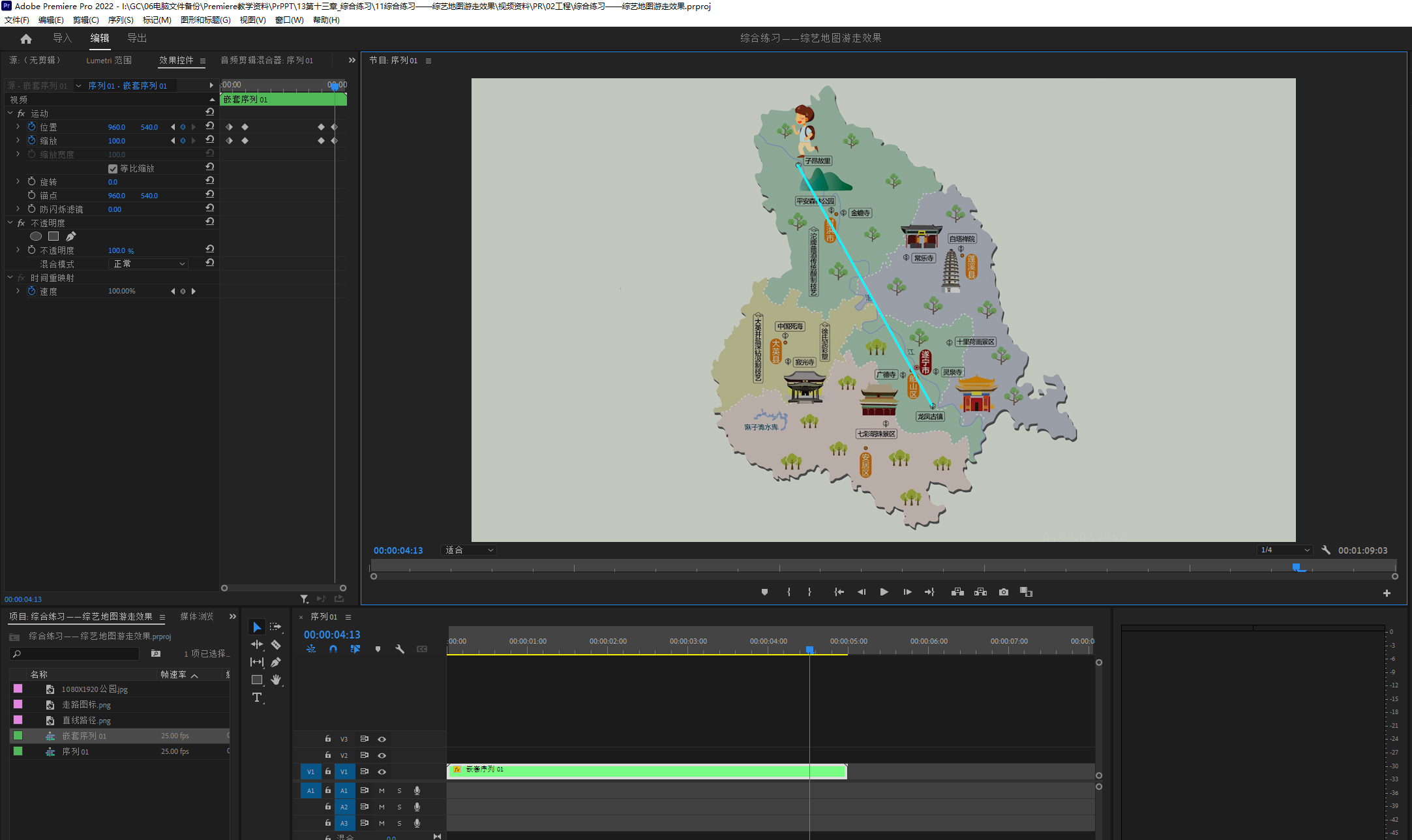Open the 混合模式 blend mode dropdown
The height and width of the screenshot is (840, 1412).
click(149, 263)
